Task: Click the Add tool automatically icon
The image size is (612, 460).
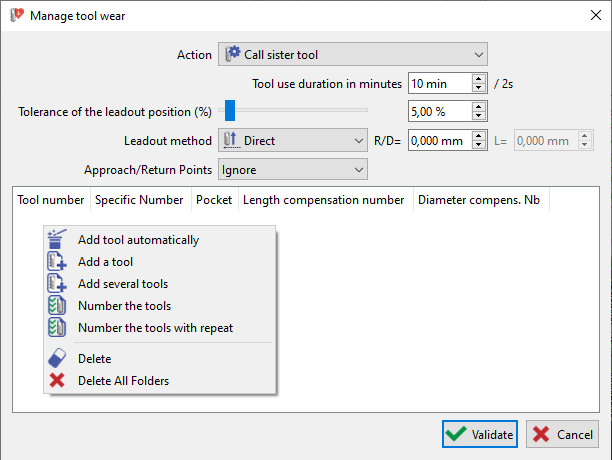Action: tap(57, 240)
